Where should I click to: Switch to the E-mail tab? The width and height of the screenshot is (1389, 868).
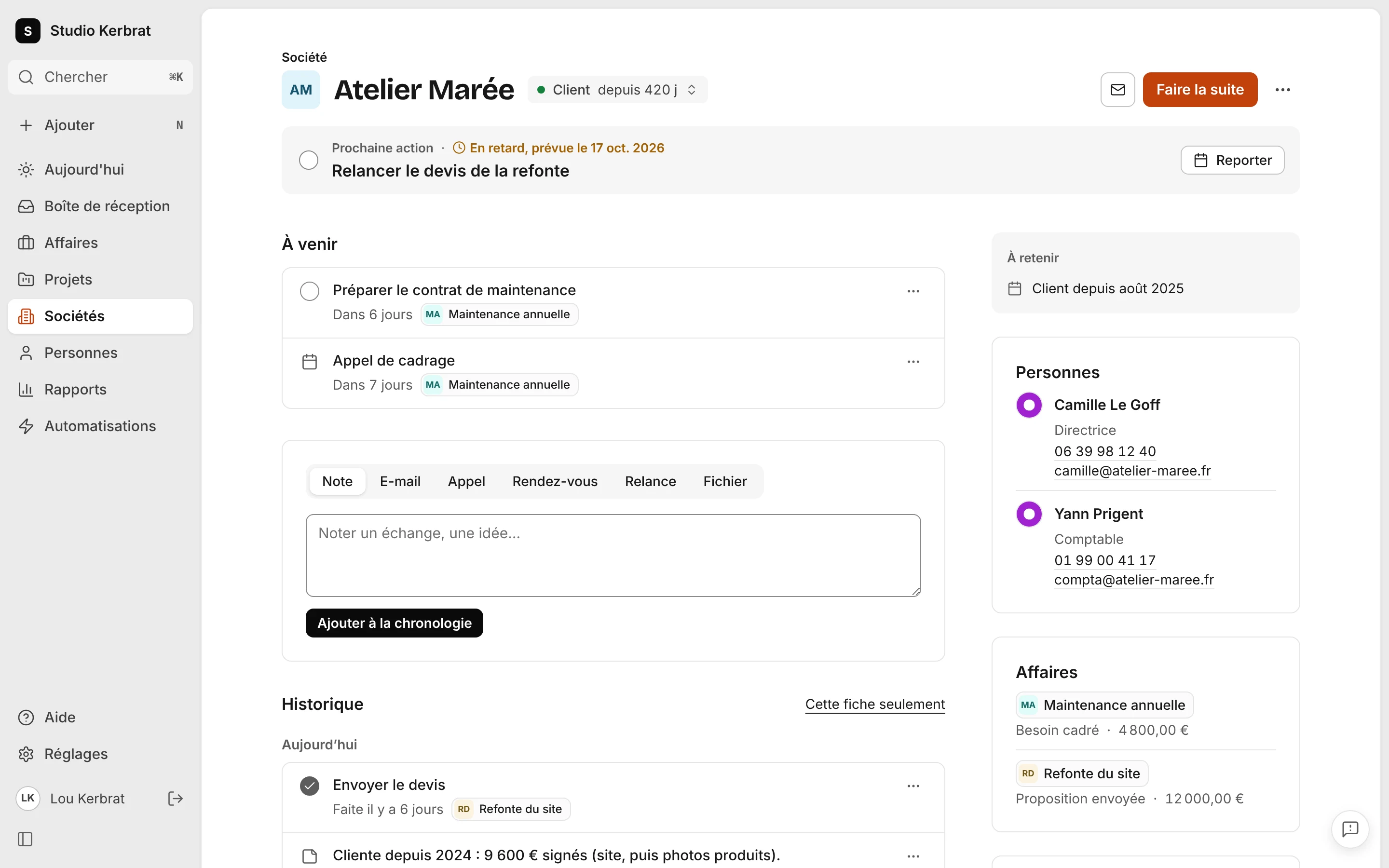pyautogui.click(x=400, y=481)
